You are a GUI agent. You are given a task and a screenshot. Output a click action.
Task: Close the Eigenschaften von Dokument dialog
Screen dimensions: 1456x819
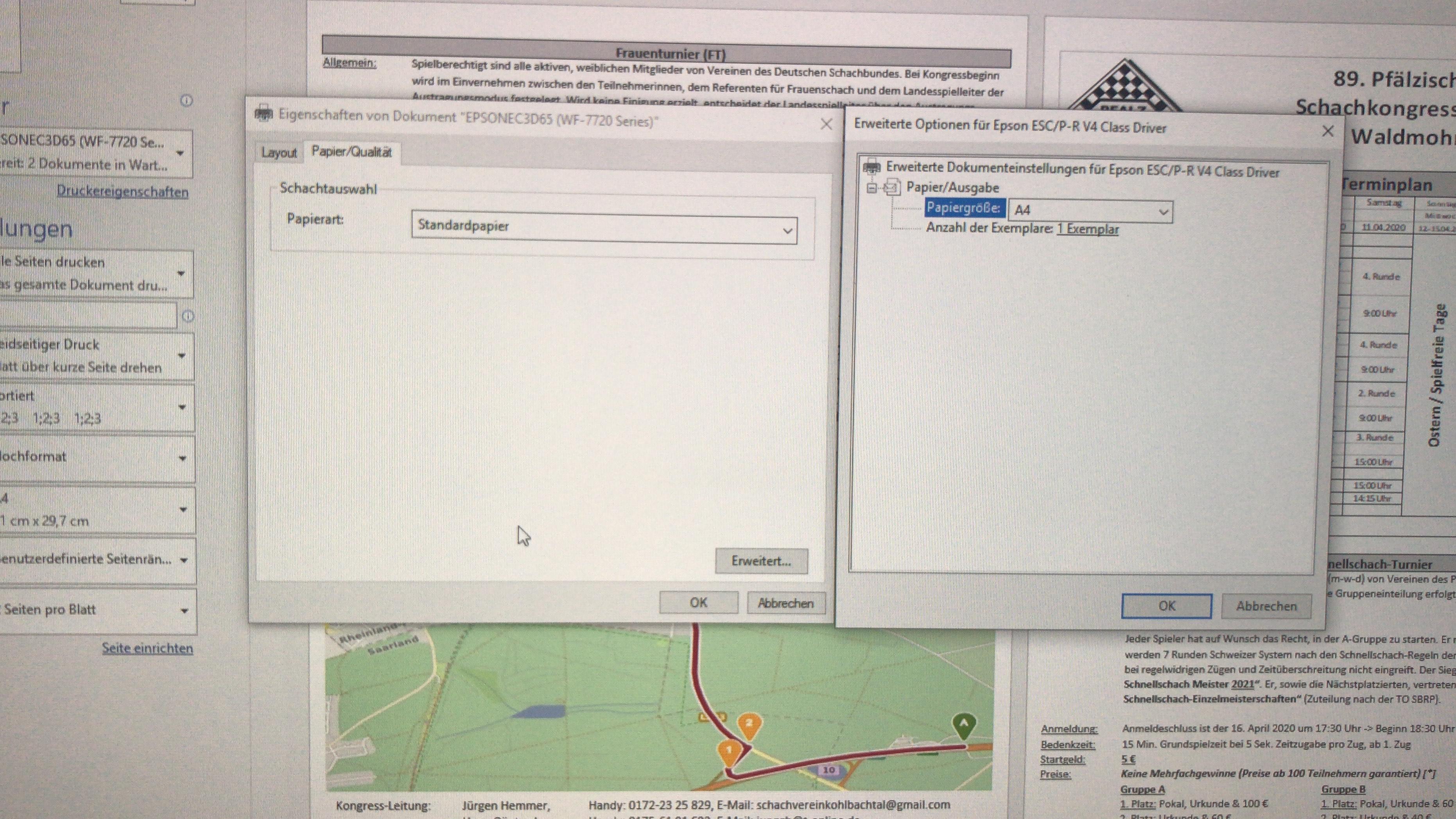tap(827, 124)
